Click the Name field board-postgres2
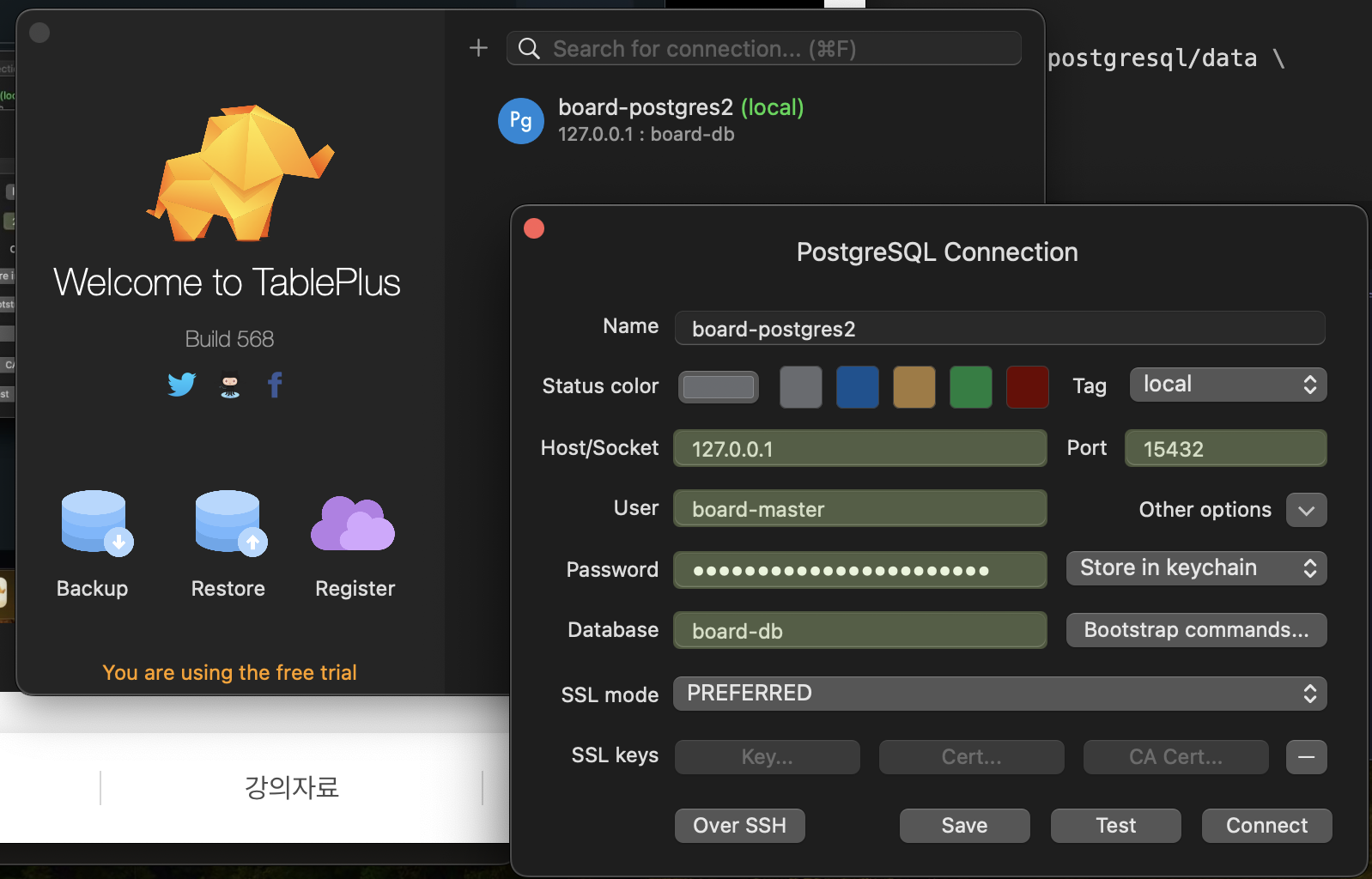The height and width of the screenshot is (879, 1372). coord(1000,328)
